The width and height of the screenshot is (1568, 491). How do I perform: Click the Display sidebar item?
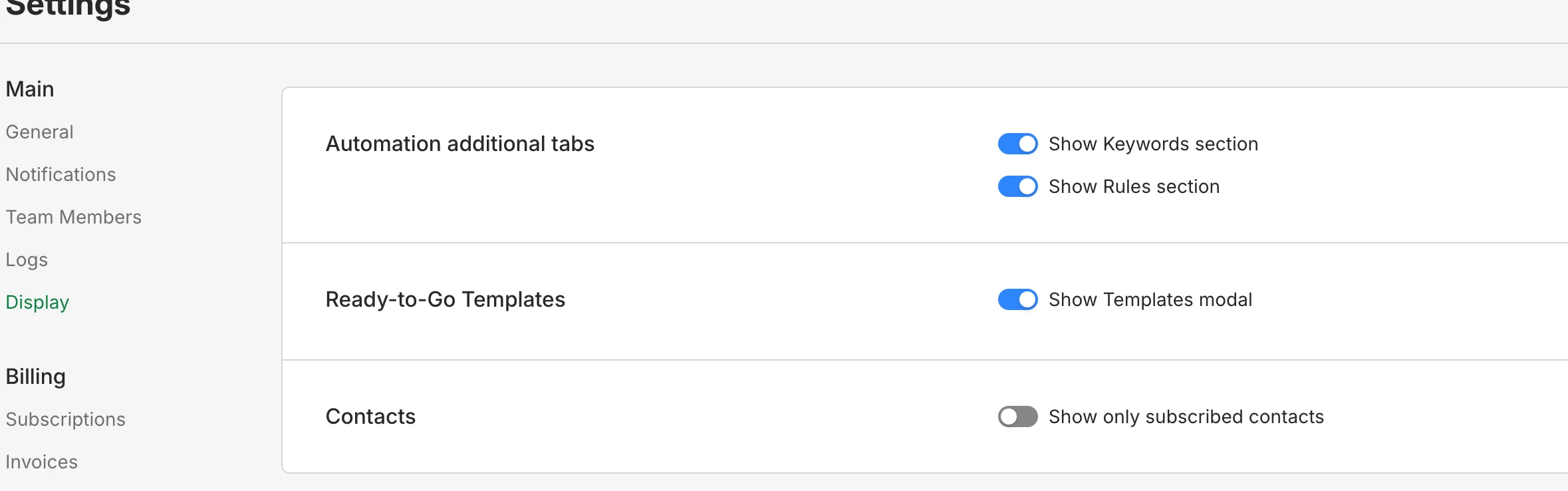[37, 302]
